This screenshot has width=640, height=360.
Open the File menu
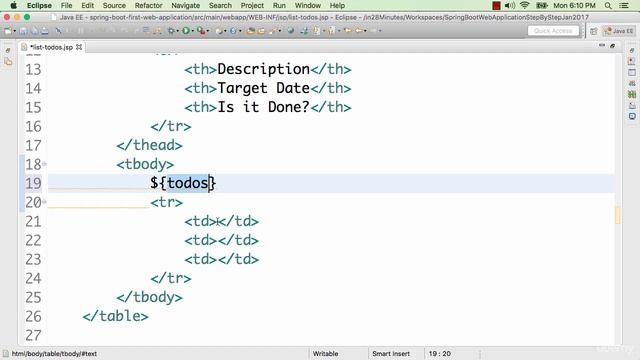tap(66, 5)
